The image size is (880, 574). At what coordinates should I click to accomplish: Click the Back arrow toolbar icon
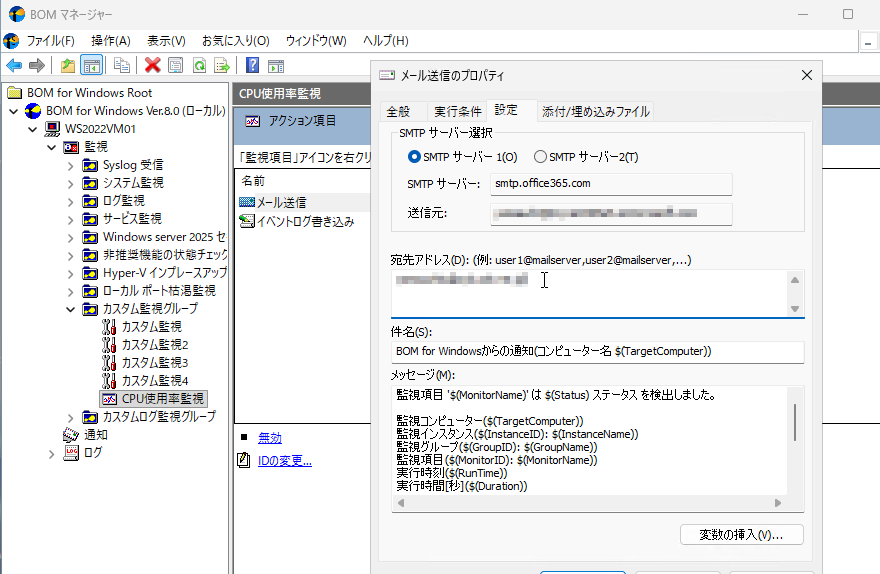coord(13,66)
